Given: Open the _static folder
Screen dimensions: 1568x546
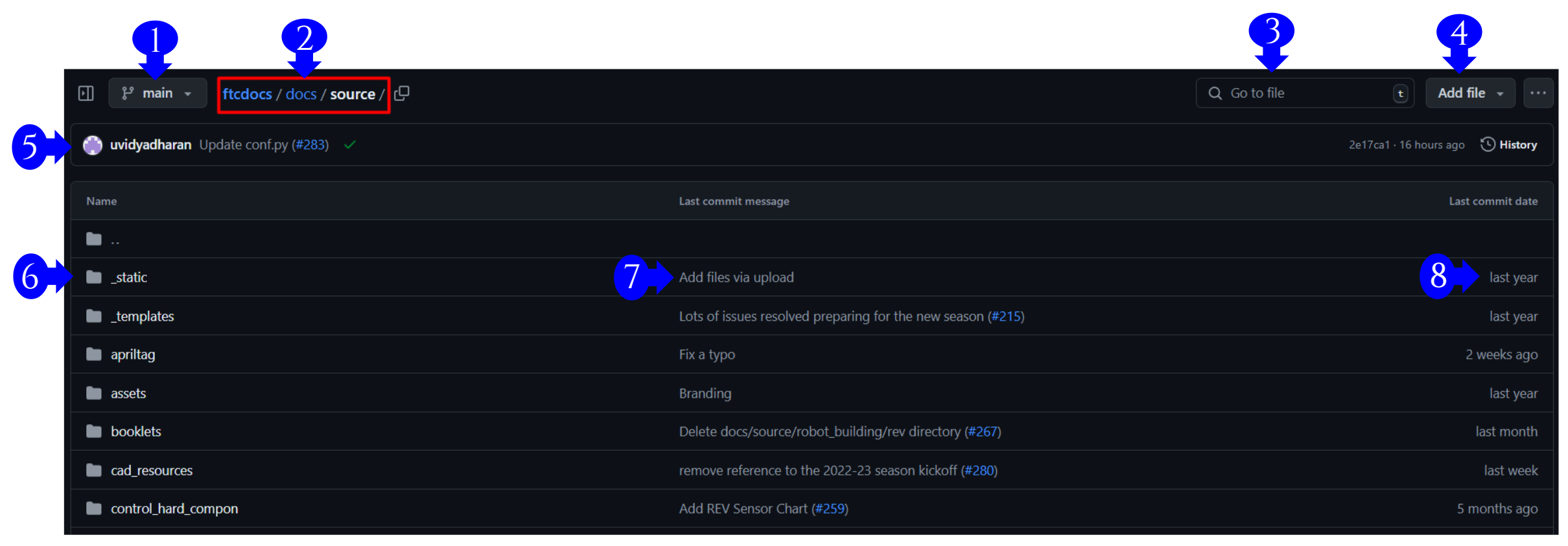Looking at the screenshot, I should click(x=129, y=277).
